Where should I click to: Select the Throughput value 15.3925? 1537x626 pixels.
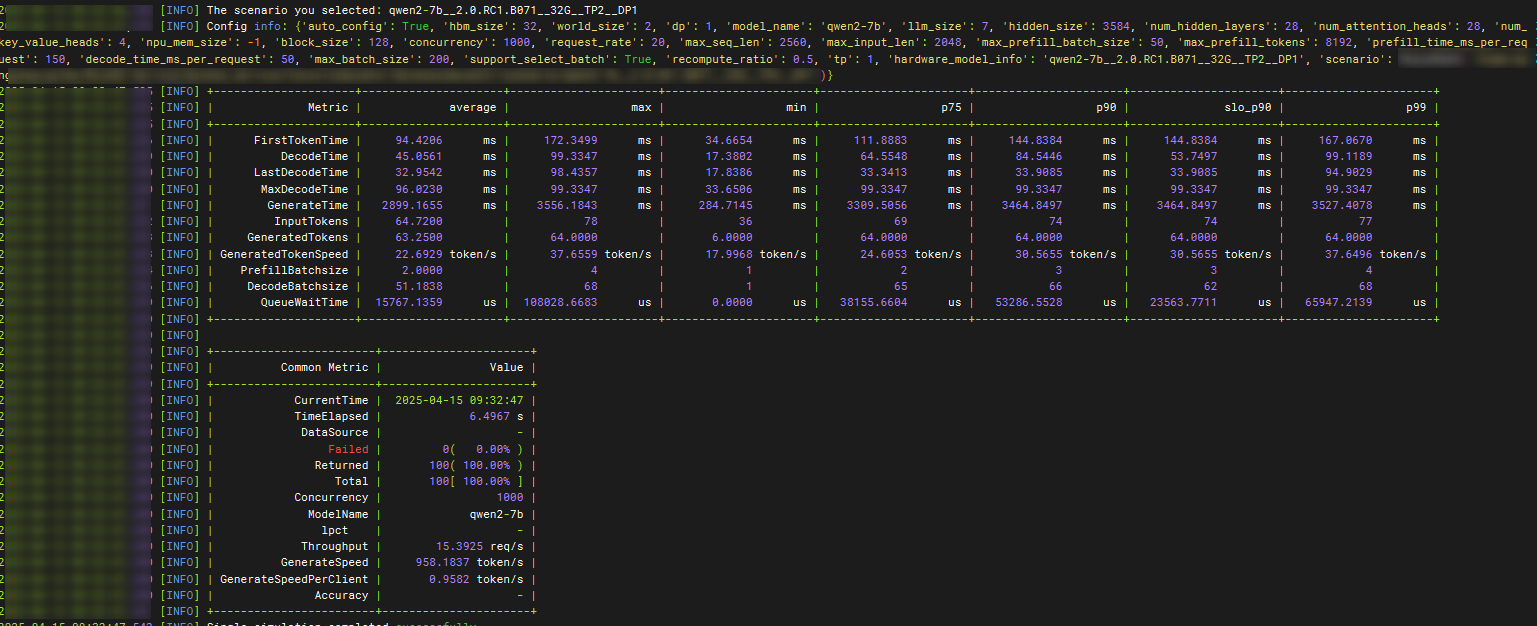click(459, 546)
